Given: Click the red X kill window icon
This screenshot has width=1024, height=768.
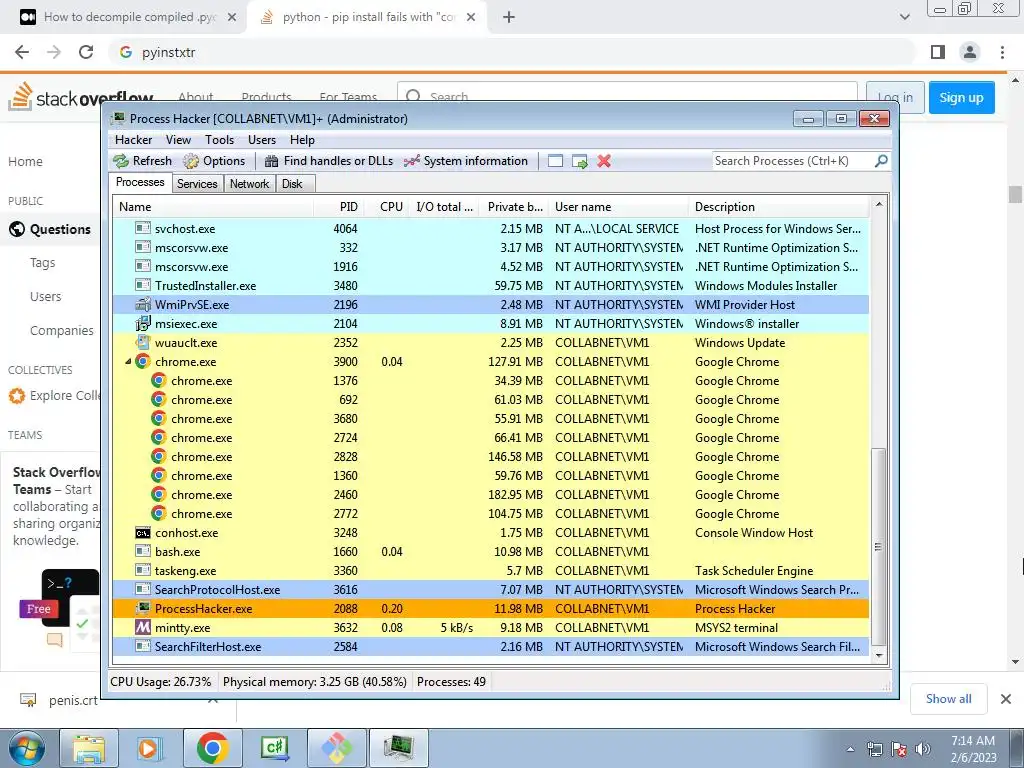Looking at the screenshot, I should click(604, 161).
